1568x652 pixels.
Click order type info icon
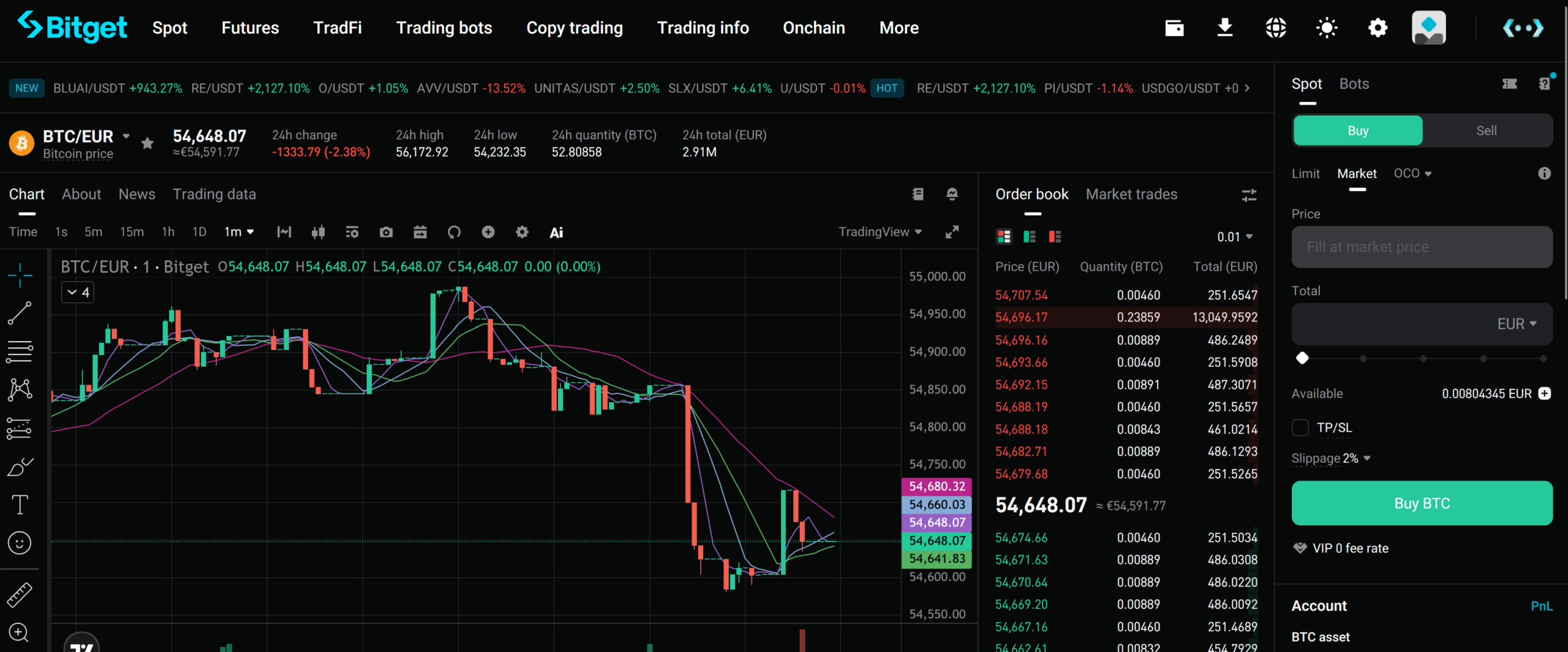(x=1544, y=174)
